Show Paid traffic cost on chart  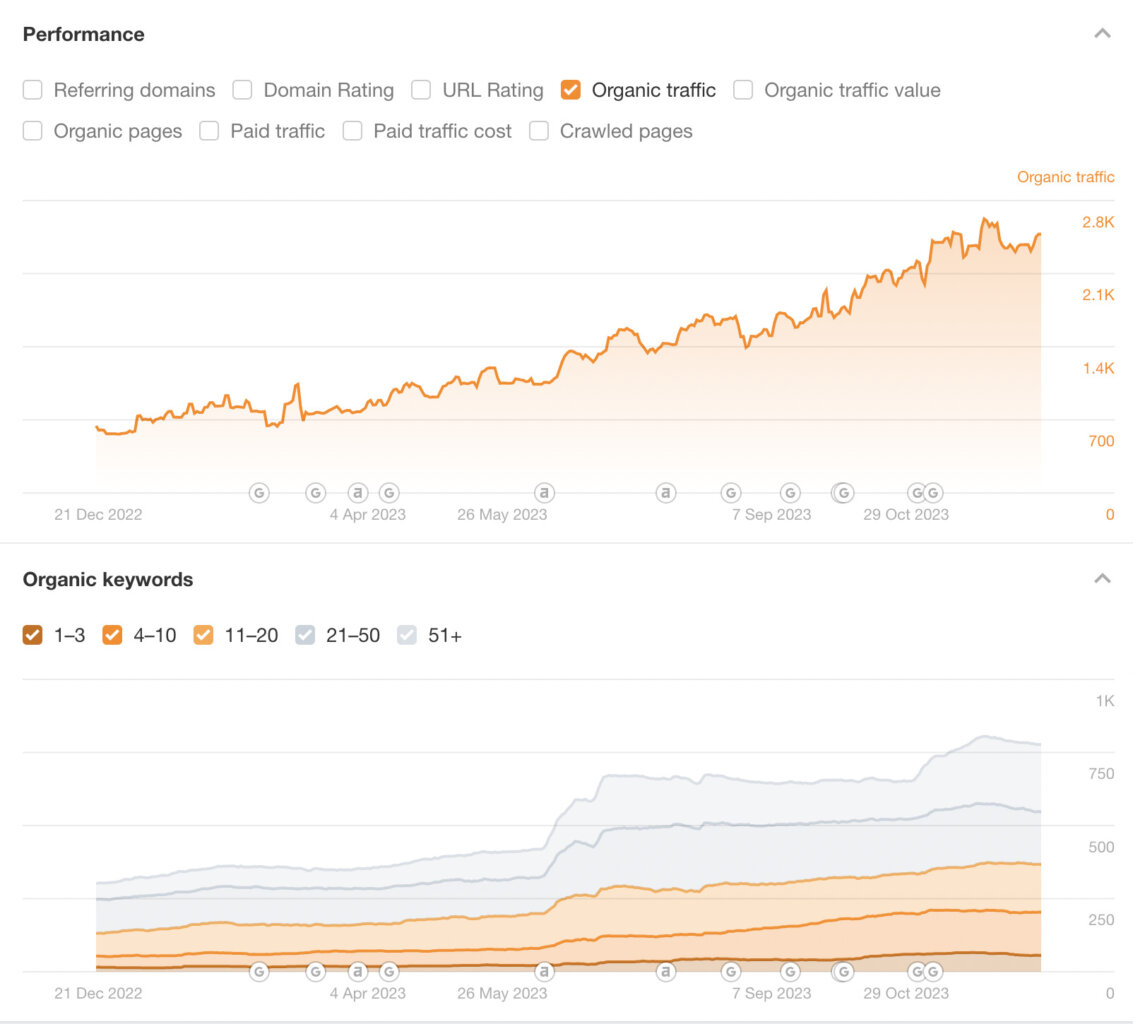point(352,131)
